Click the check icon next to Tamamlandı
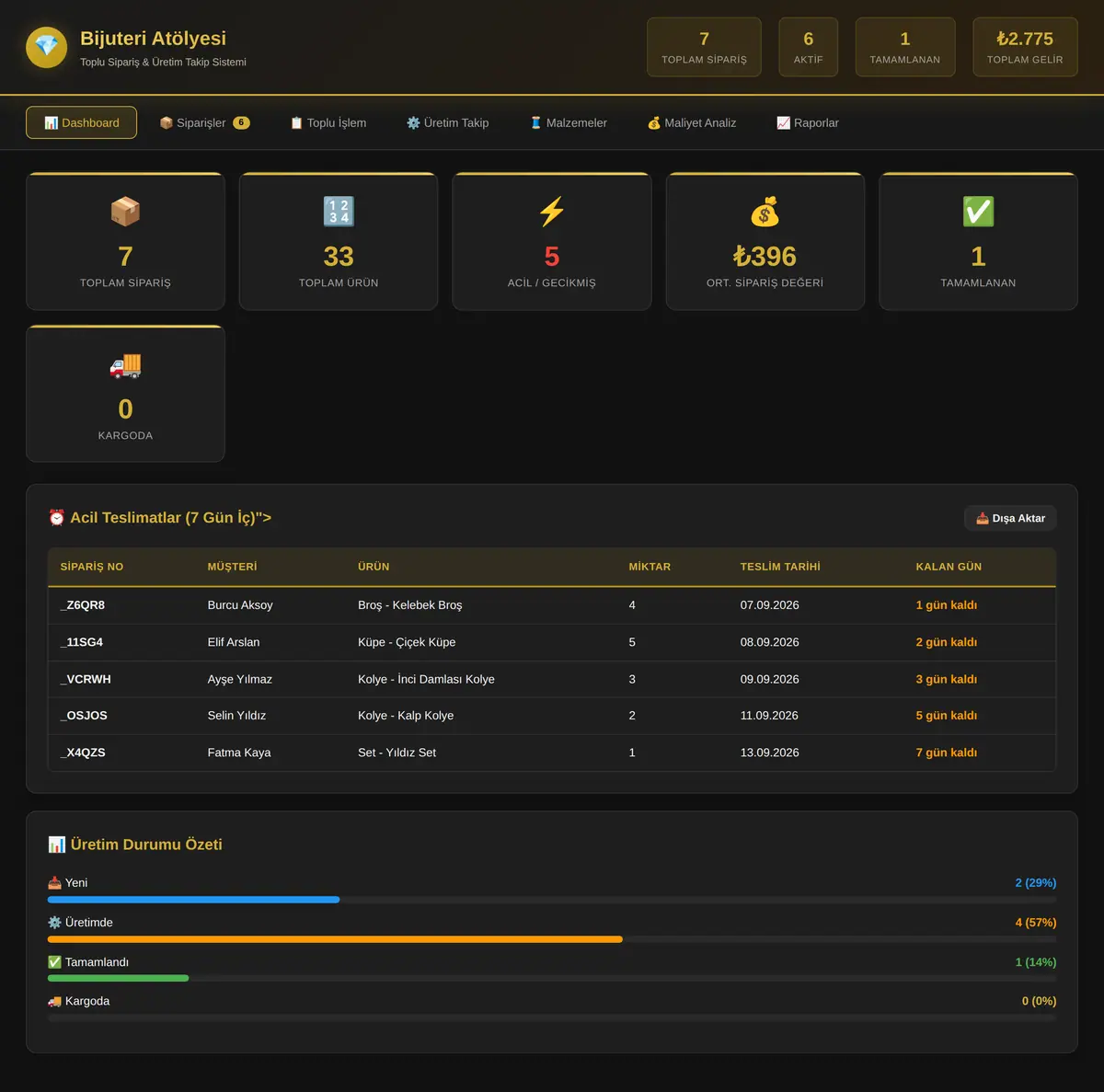Viewport: 1104px width, 1092px height. (x=54, y=962)
